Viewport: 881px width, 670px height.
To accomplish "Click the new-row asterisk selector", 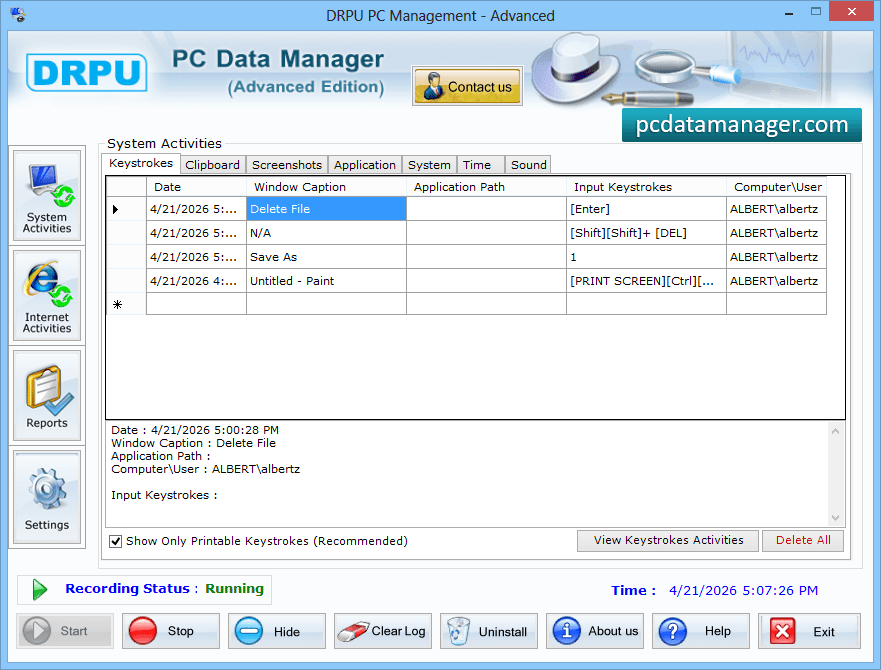I will 126,304.
